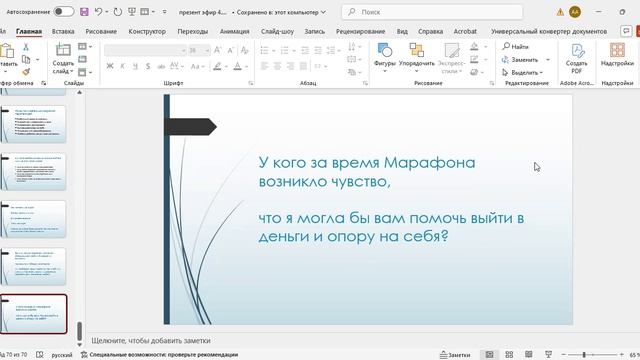Click the Cut scissors icon
Image resolution: width=640 pixels, height=360 pixels.
click(x=26, y=47)
